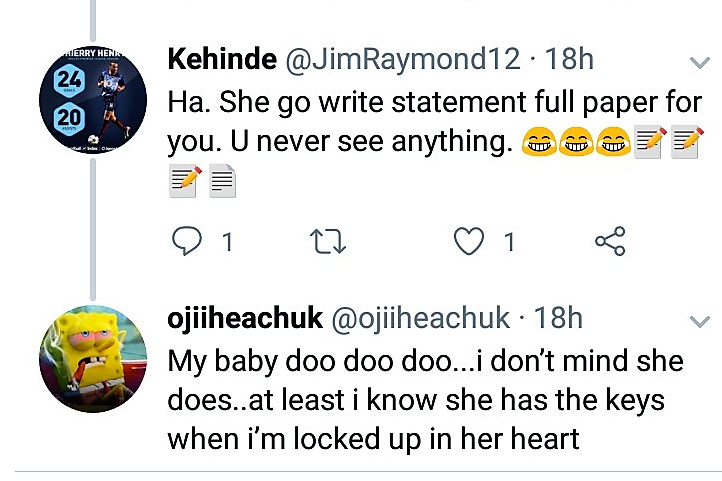
Task: Open ojiiheachuk's SpongeBob profile picture
Action: 93,359
